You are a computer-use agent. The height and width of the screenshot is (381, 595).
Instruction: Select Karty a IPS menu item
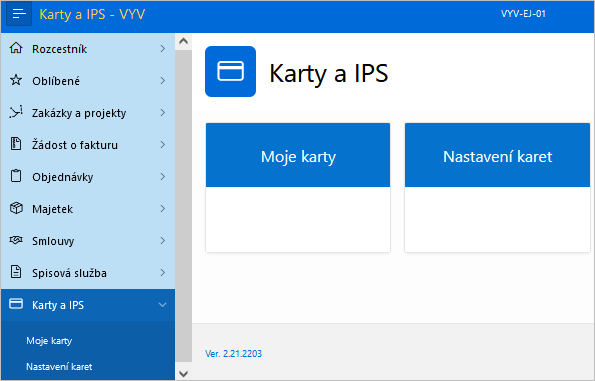[88, 305]
